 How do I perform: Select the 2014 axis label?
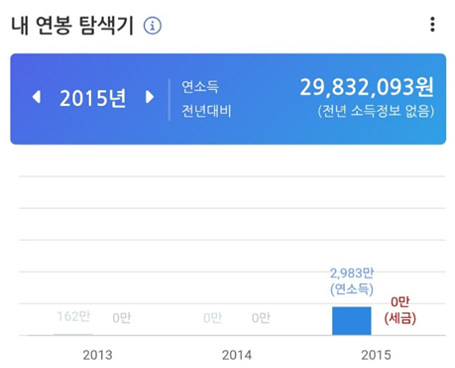[237, 355]
